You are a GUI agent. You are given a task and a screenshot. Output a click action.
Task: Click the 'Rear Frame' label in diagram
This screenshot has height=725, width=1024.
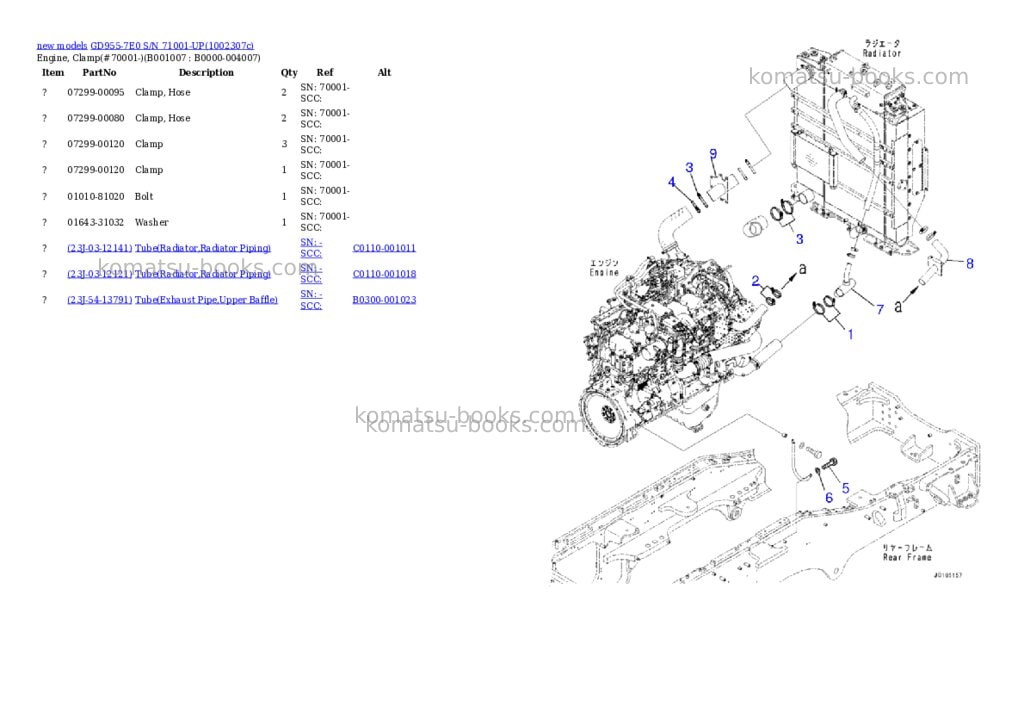pyautogui.click(x=907, y=557)
